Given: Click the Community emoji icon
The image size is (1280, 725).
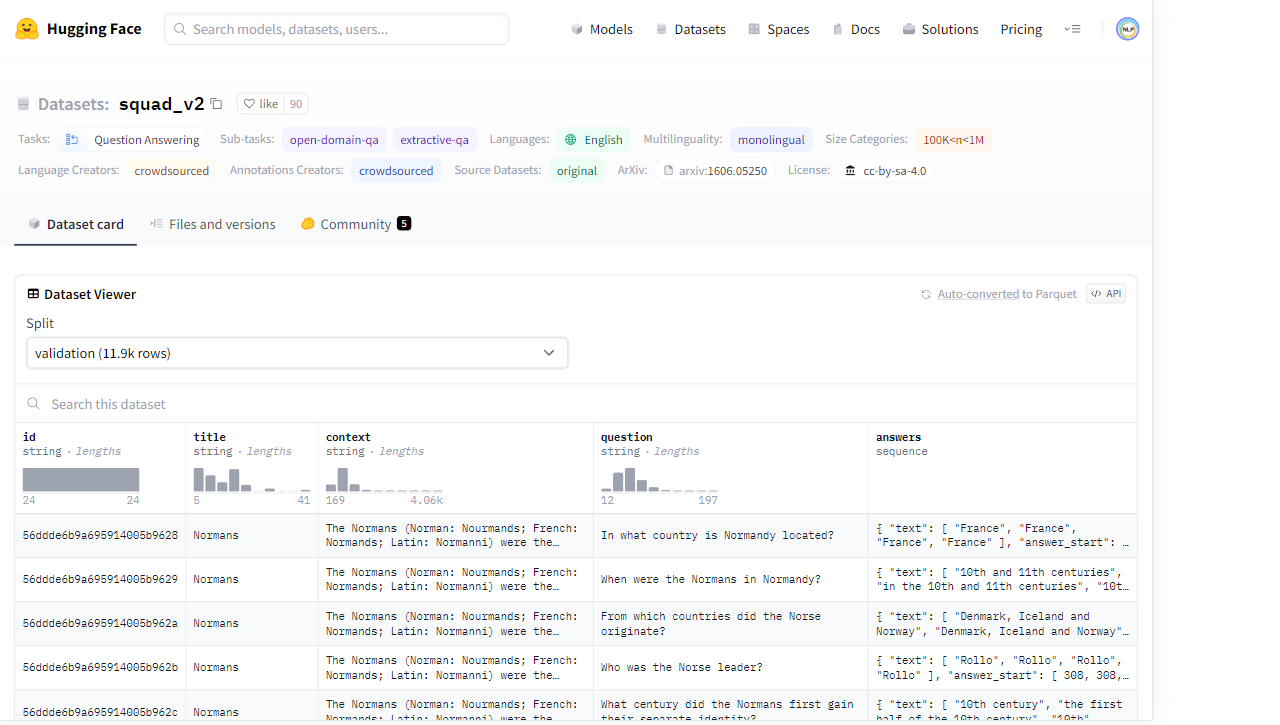Looking at the screenshot, I should click(x=308, y=224).
